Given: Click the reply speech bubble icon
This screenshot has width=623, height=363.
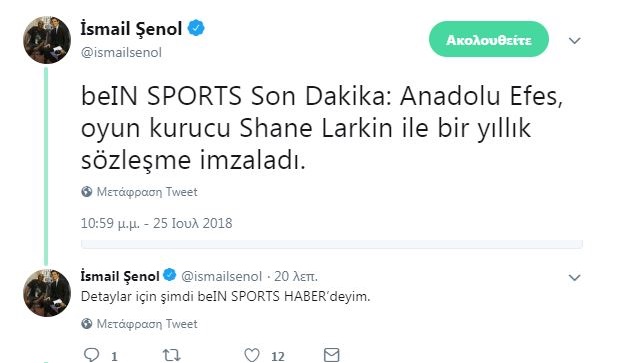Looking at the screenshot, I should (92, 354).
